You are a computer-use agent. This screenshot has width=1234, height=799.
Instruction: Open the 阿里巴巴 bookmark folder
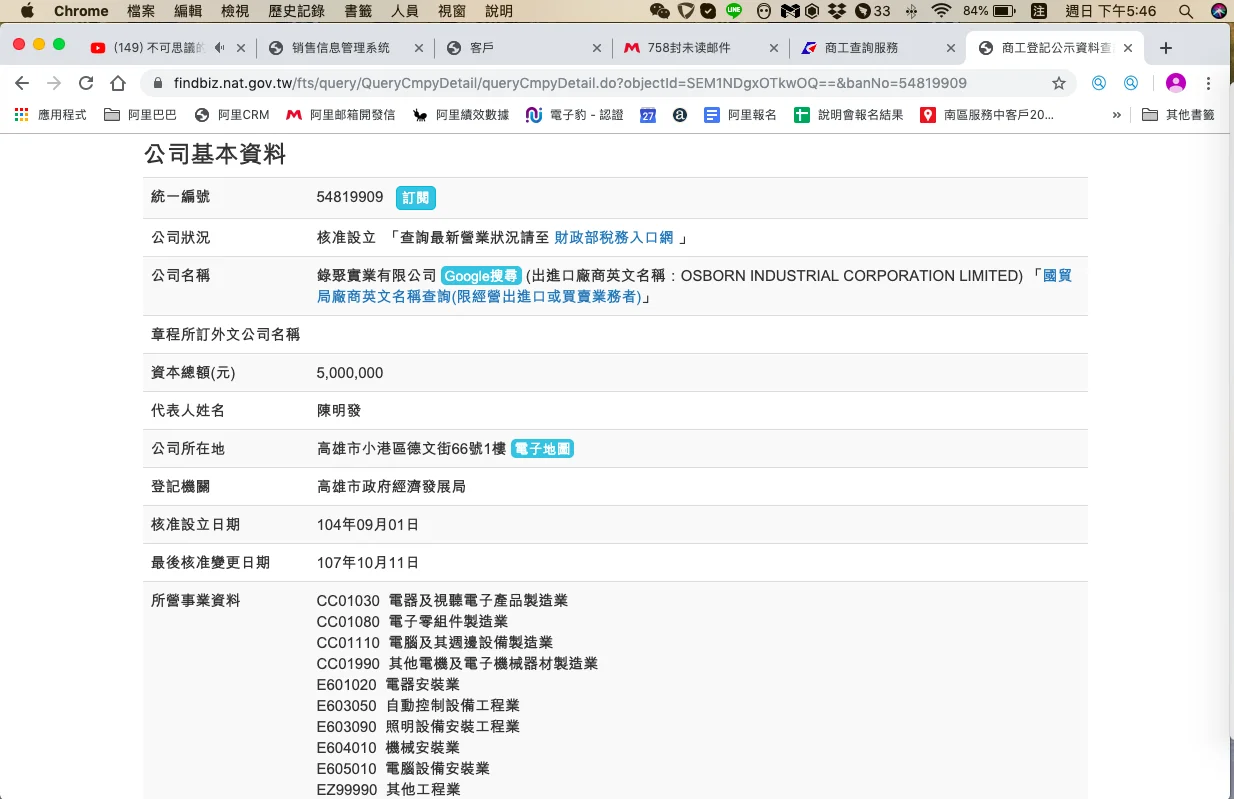(x=141, y=115)
